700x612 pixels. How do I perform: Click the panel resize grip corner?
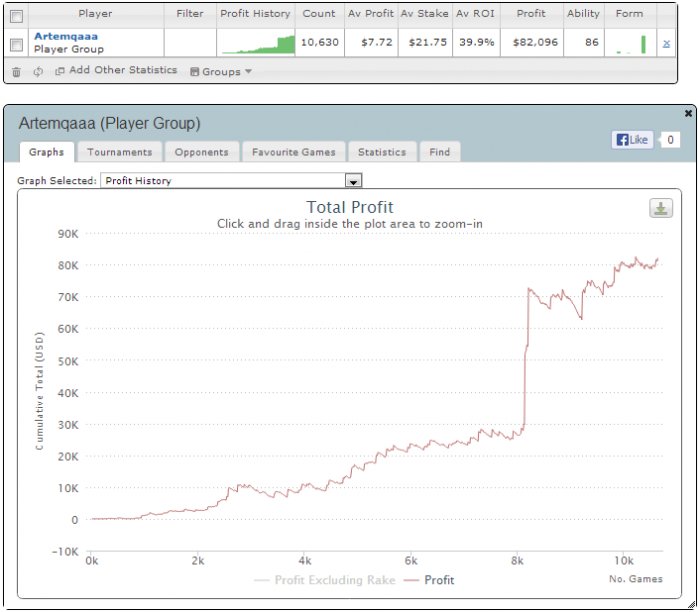[692, 605]
